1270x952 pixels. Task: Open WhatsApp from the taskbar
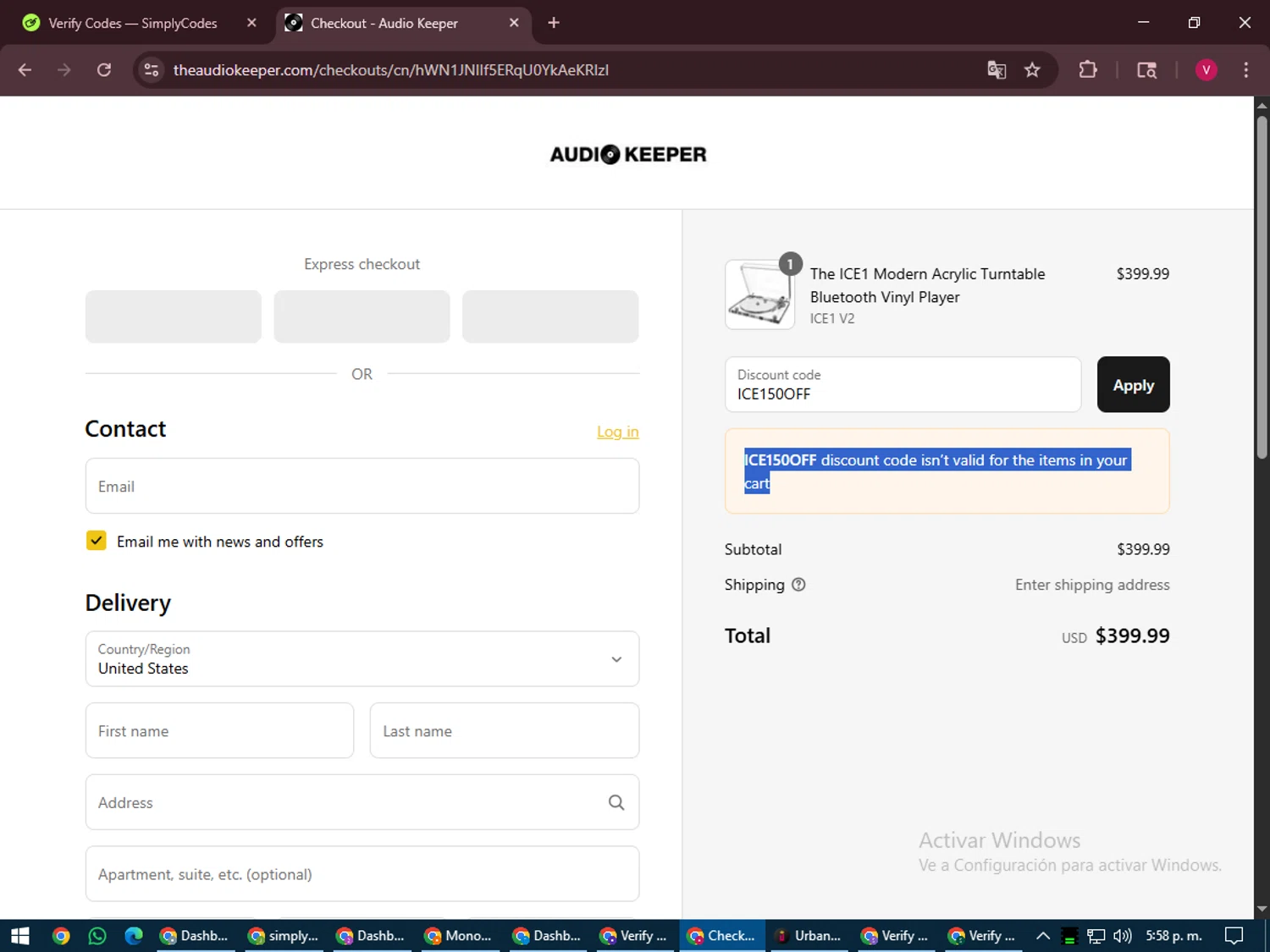tap(97, 936)
